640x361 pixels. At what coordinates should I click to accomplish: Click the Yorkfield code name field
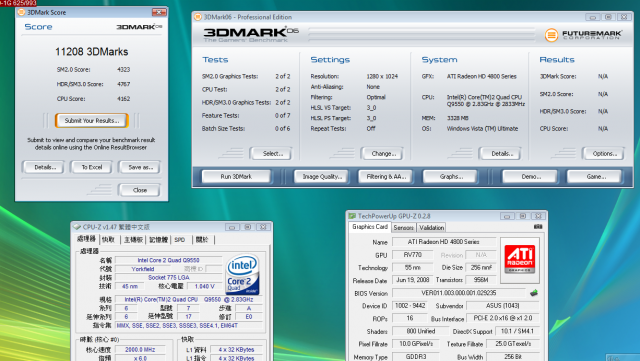coord(142,269)
